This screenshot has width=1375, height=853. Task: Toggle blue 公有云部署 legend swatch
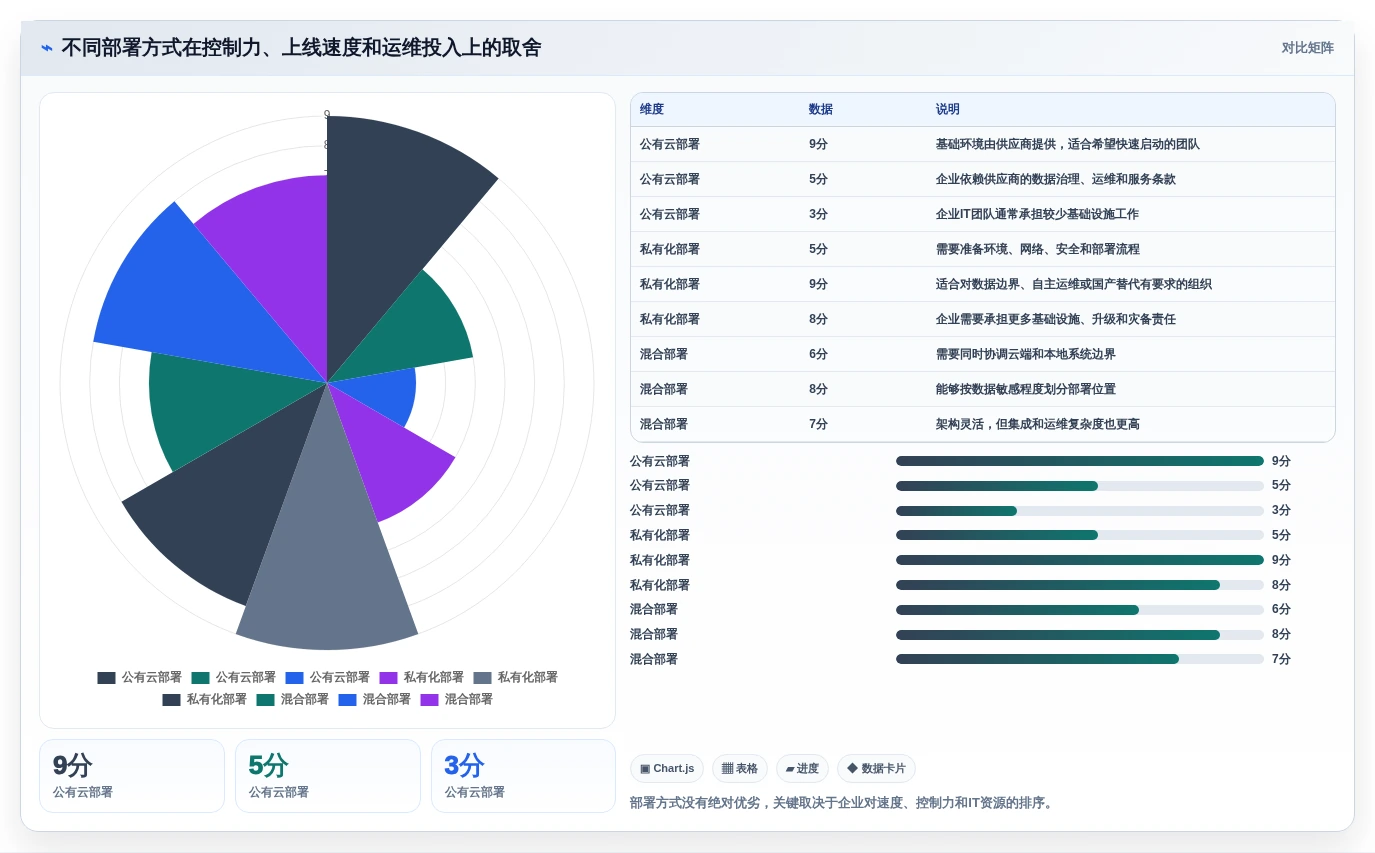point(294,678)
